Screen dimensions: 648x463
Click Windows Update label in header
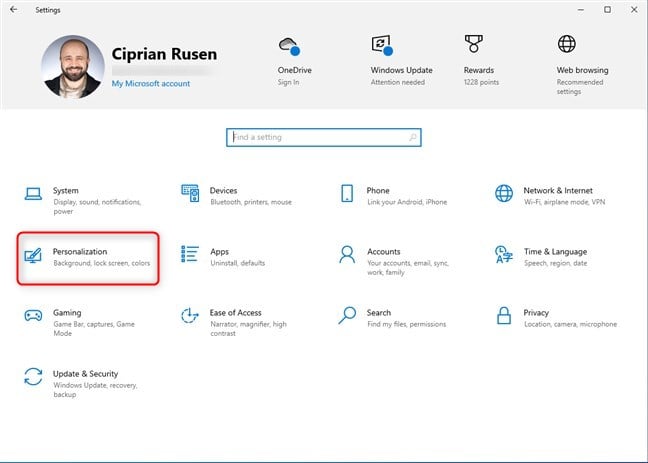[x=401, y=70]
